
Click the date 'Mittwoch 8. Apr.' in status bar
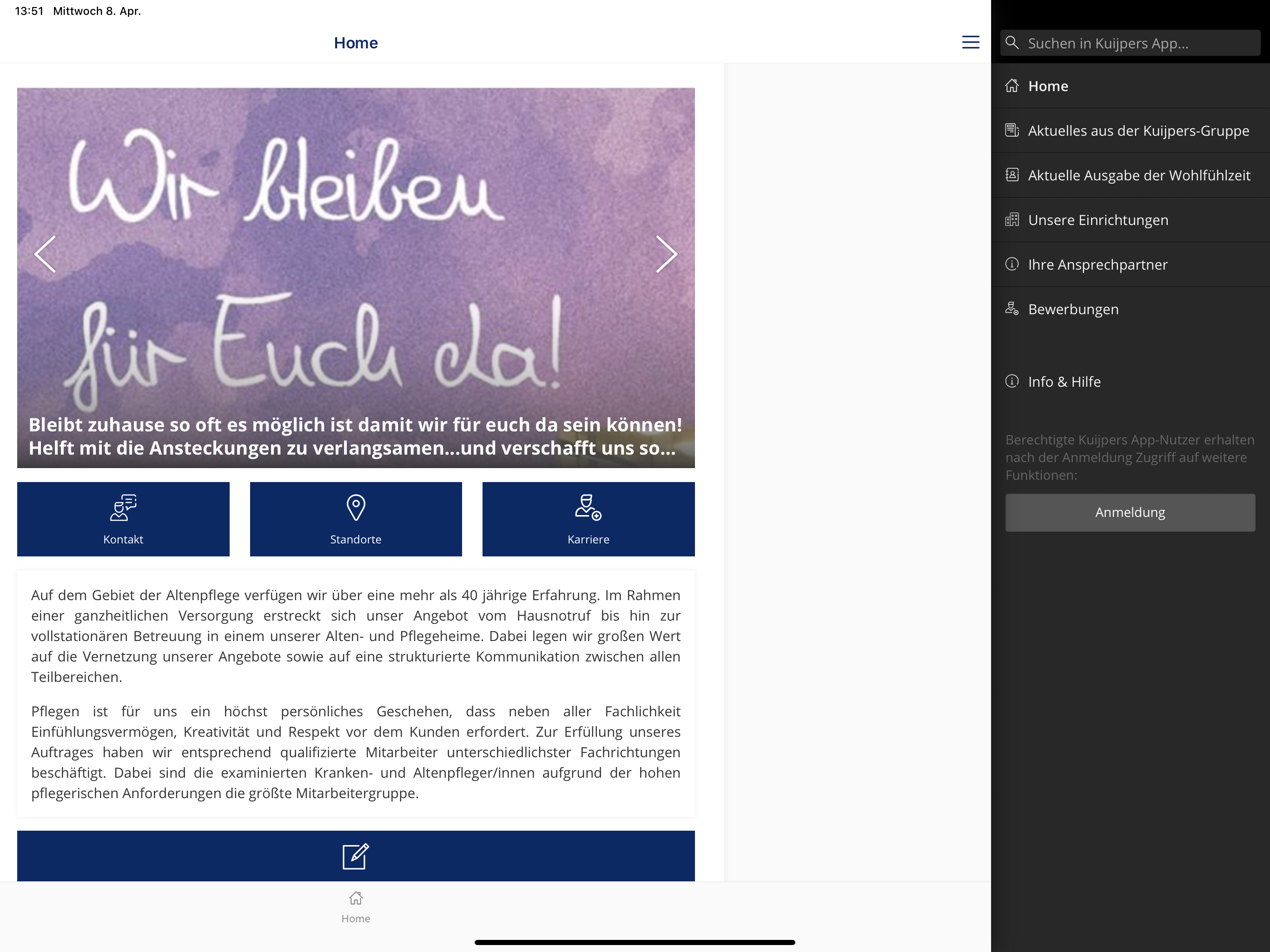click(97, 11)
